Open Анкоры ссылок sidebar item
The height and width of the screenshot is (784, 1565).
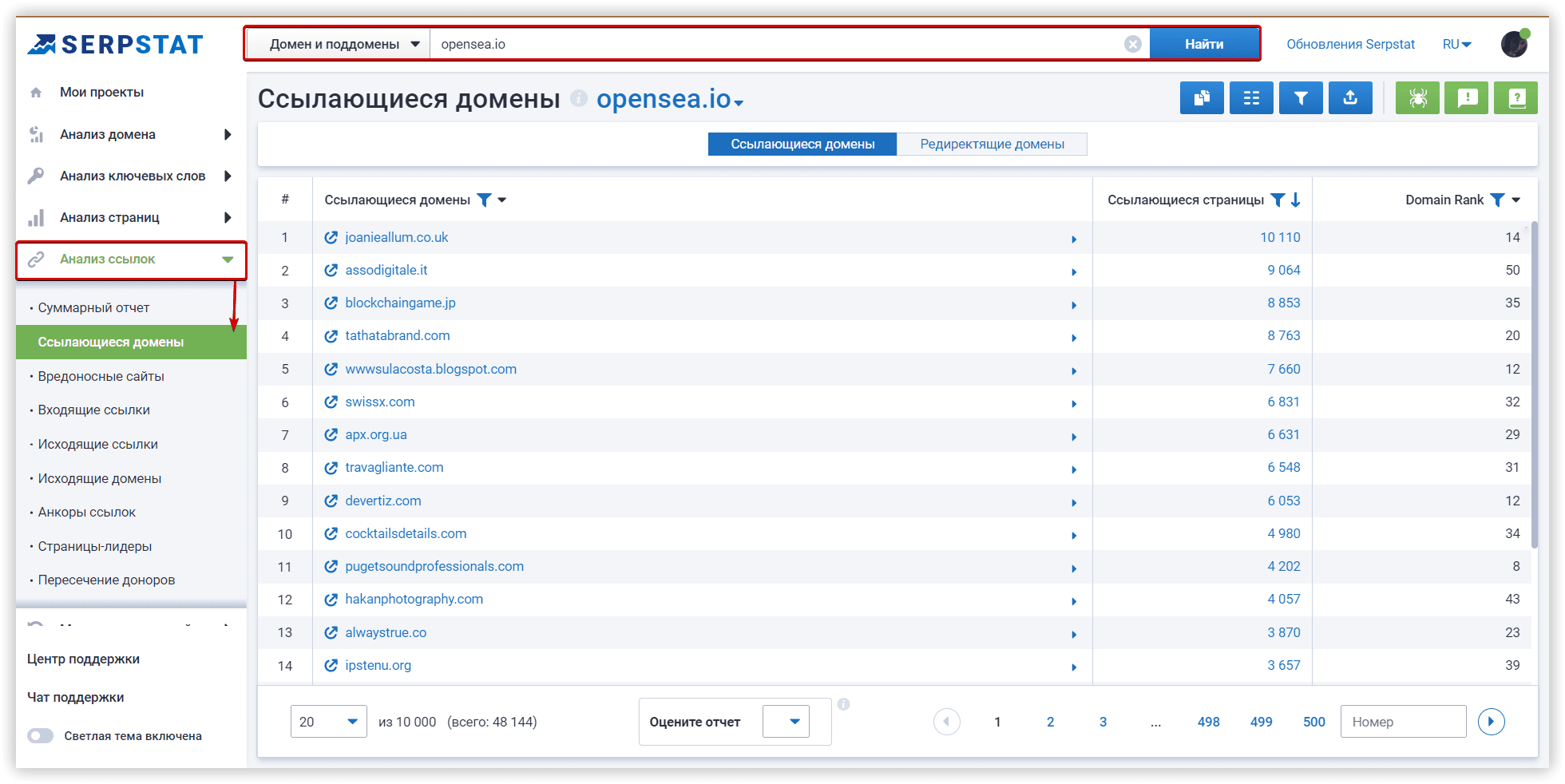point(86,512)
